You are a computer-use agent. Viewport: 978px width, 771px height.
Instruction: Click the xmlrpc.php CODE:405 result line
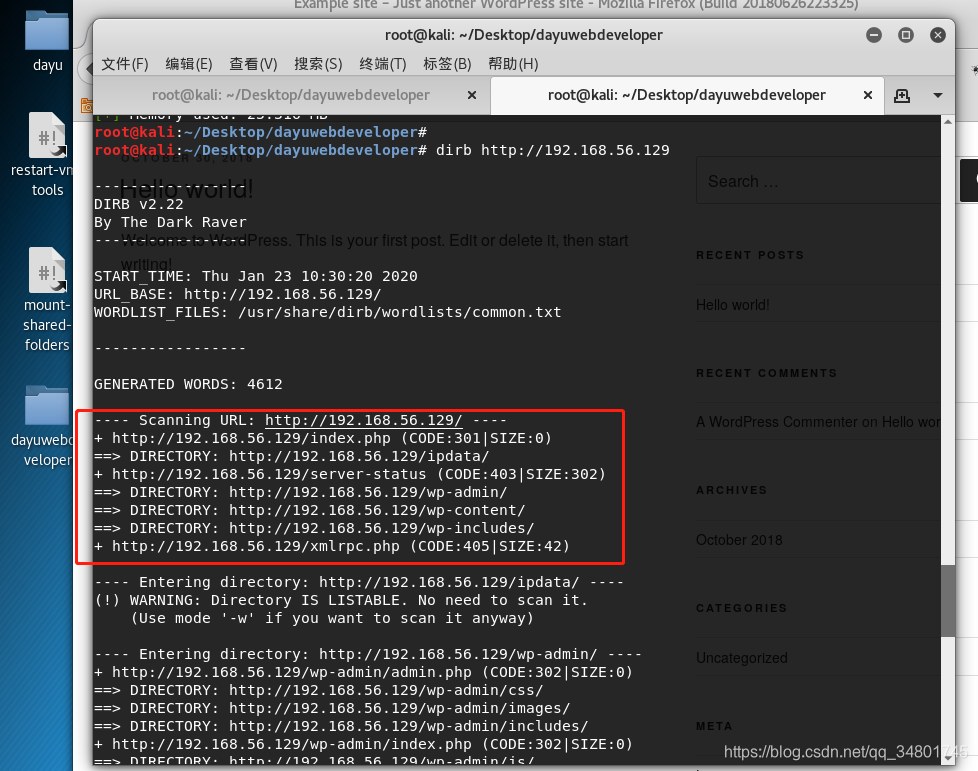coord(332,546)
